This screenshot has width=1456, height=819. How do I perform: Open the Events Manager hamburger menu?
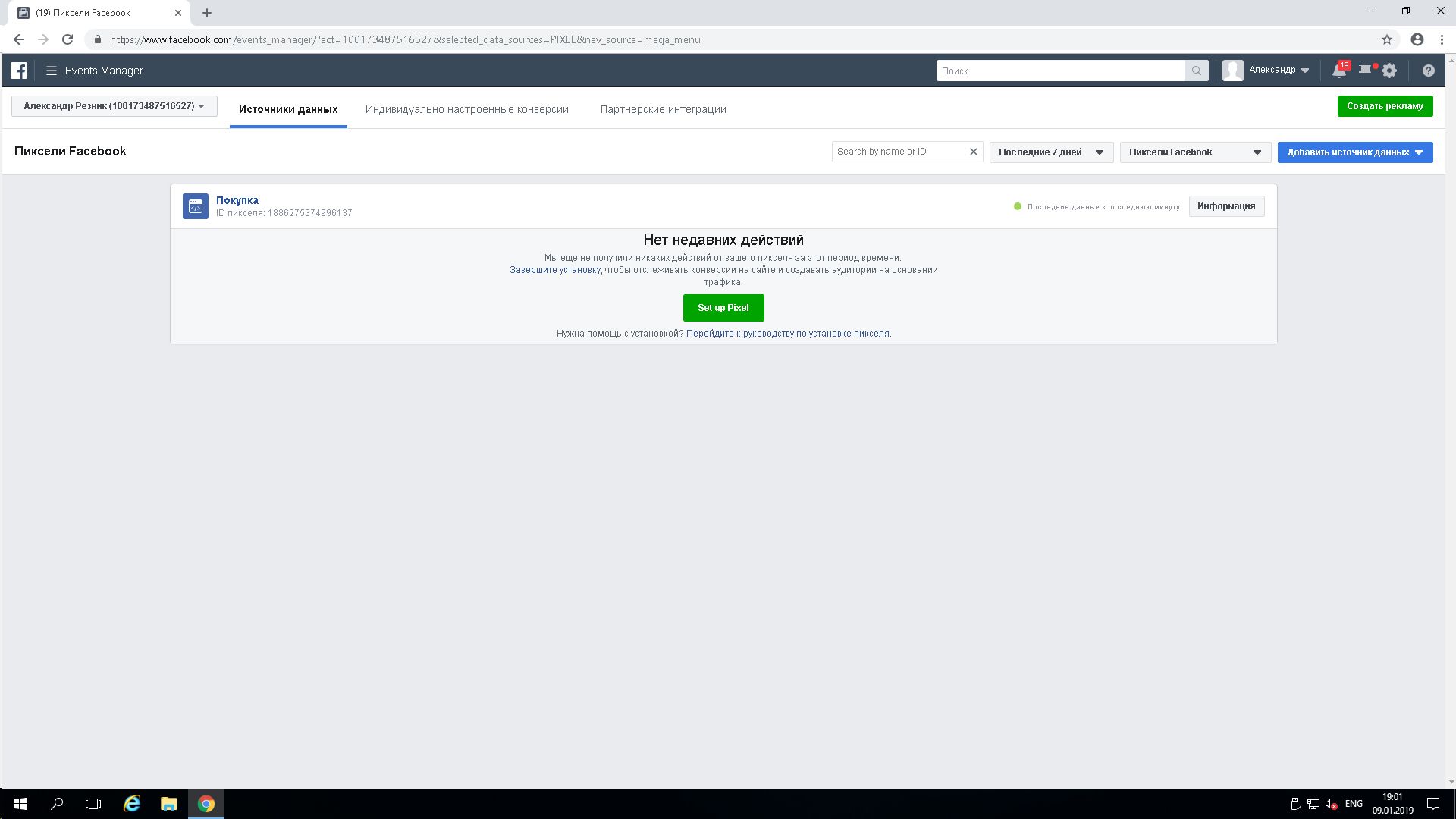point(52,71)
